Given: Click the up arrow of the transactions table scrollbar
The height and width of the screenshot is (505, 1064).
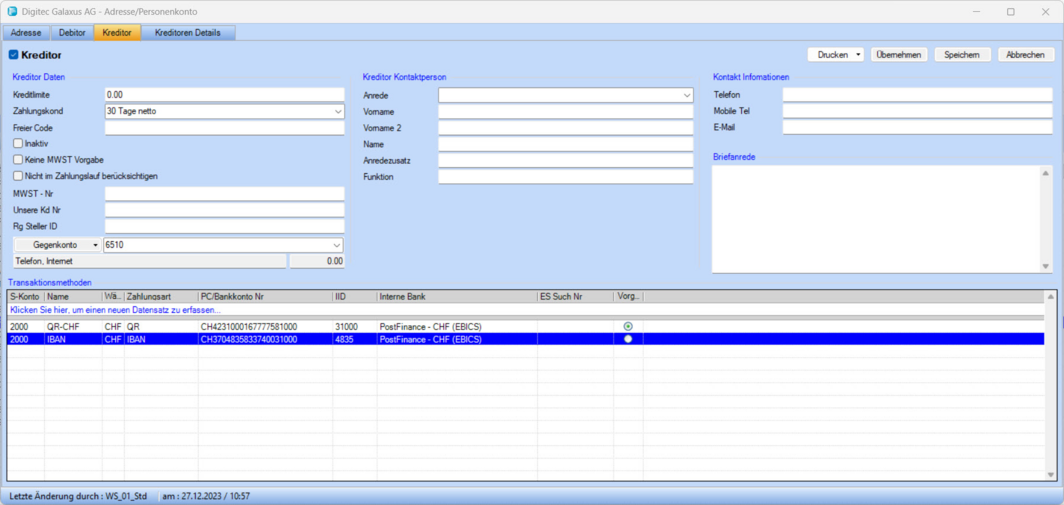Looking at the screenshot, I should pyautogui.click(x=1050, y=298).
